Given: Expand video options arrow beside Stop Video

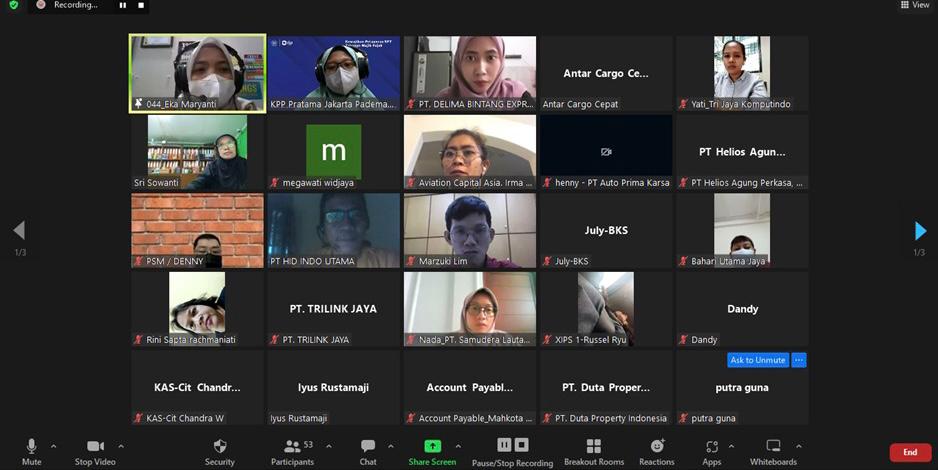Looking at the screenshot, I should click(x=121, y=446).
